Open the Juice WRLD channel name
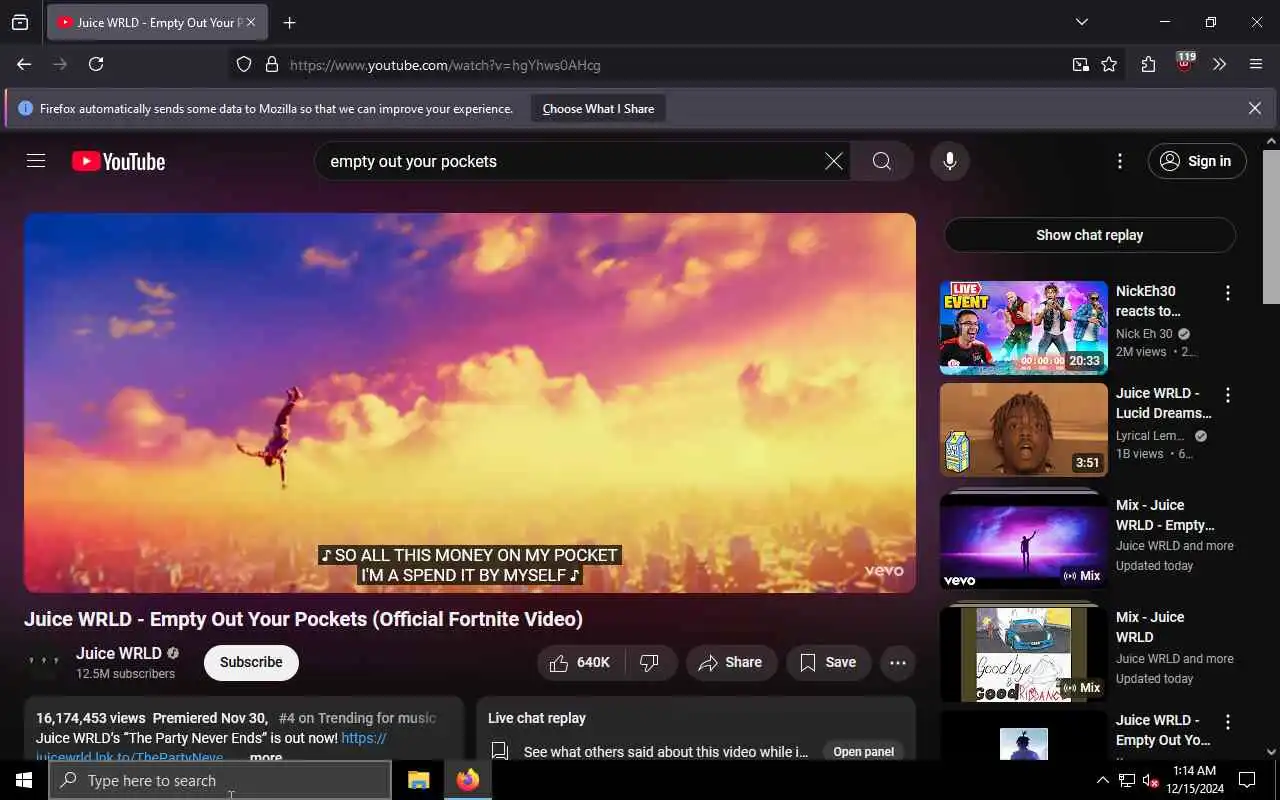 (119, 653)
